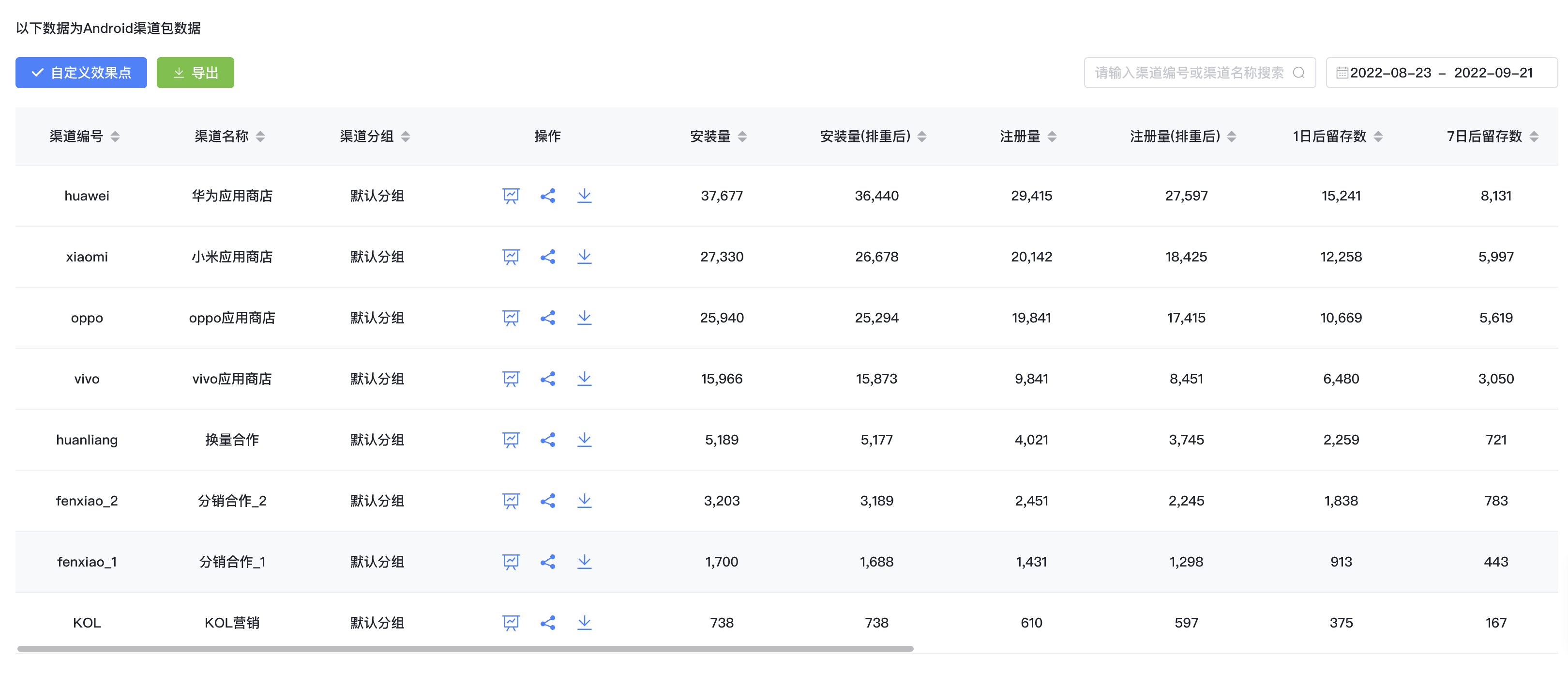Click the 自定义效果点 button
Viewport: 1568px width, 674px height.
pyautogui.click(x=81, y=73)
